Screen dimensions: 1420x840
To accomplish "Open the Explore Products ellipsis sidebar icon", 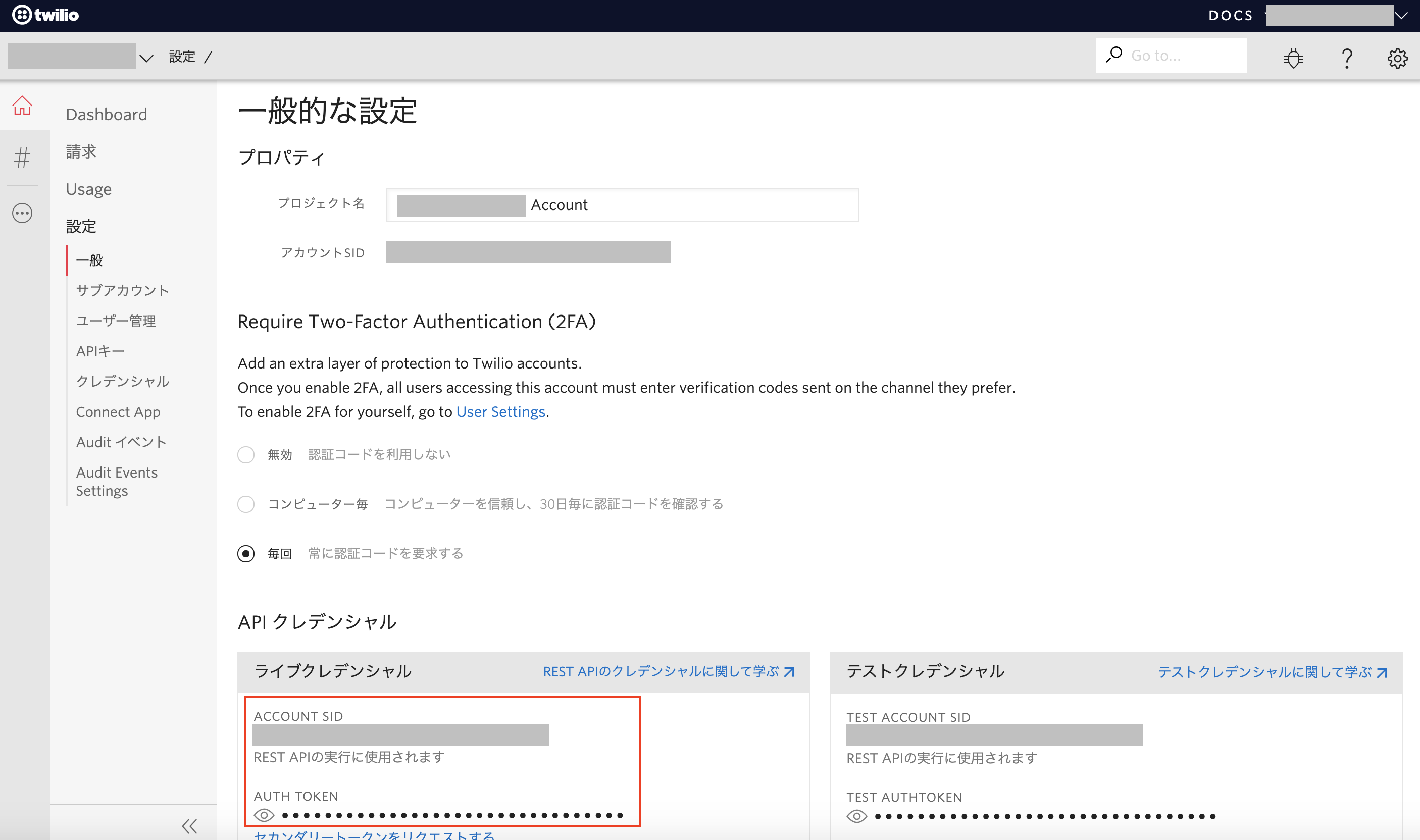I will (22, 213).
